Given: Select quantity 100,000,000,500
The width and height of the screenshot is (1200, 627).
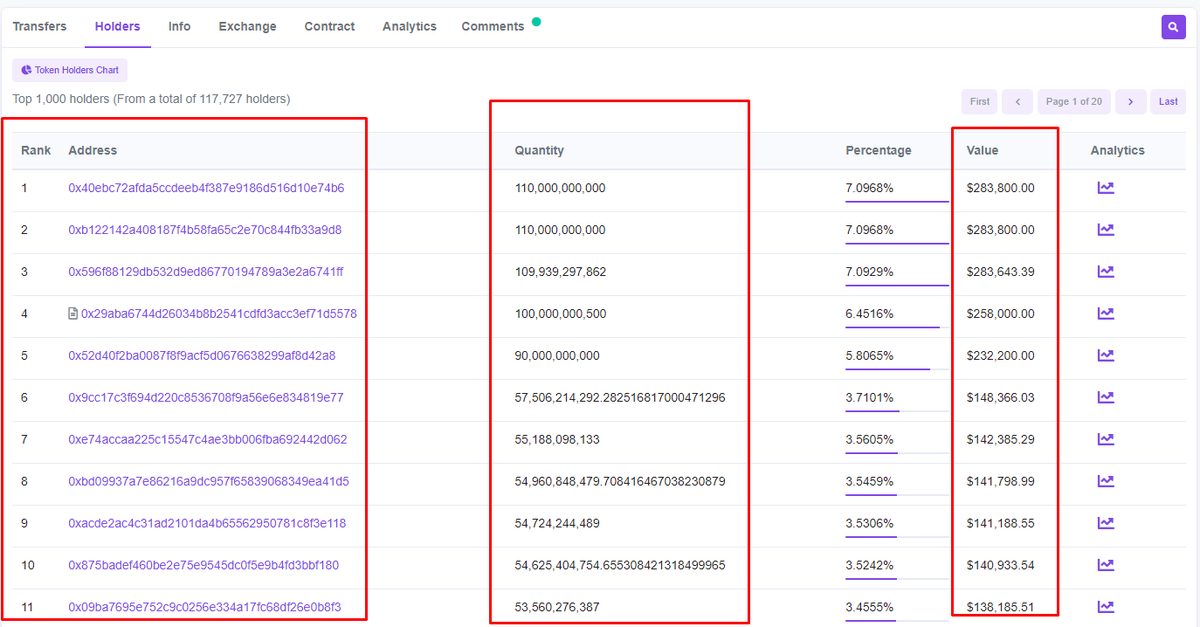Looking at the screenshot, I should click(x=561, y=314).
